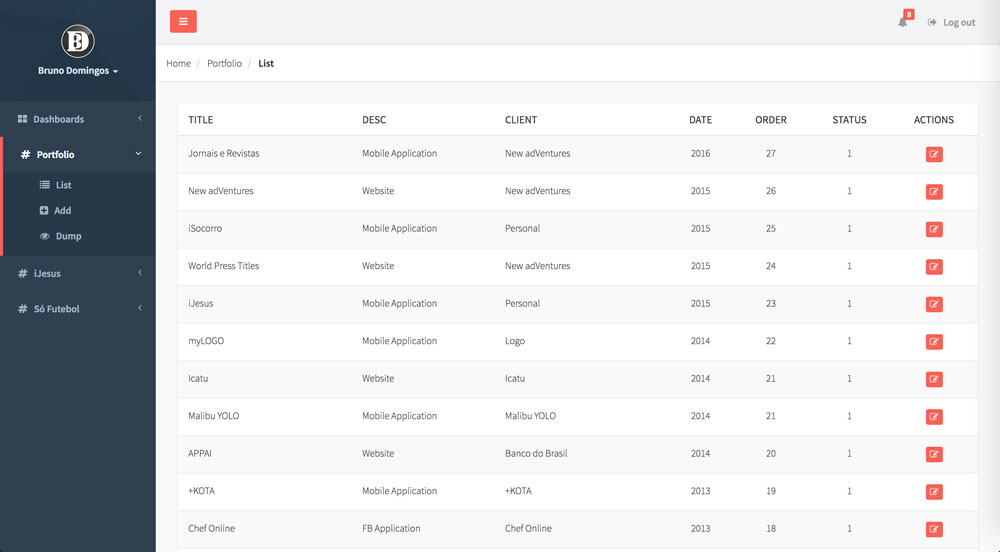Screen dimensions: 1000x552
Task: Click the DATE column header
Action: (700, 120)
